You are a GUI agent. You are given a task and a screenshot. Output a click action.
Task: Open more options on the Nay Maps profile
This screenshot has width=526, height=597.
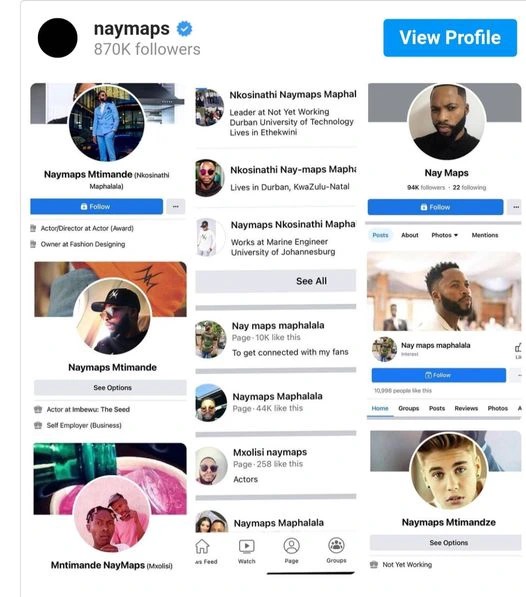pos(516,207)
